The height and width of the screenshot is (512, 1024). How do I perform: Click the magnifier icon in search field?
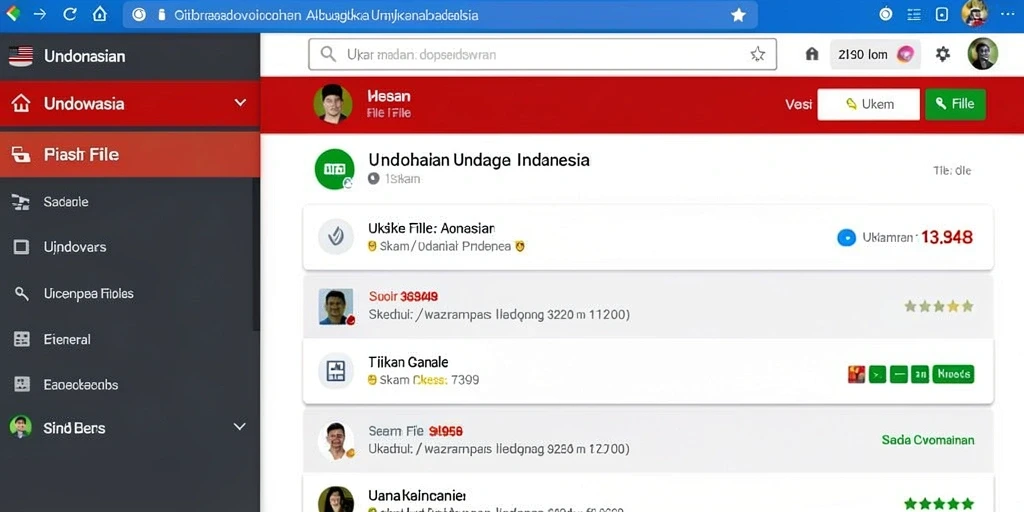pyautogui.click(x=328, y=54)
